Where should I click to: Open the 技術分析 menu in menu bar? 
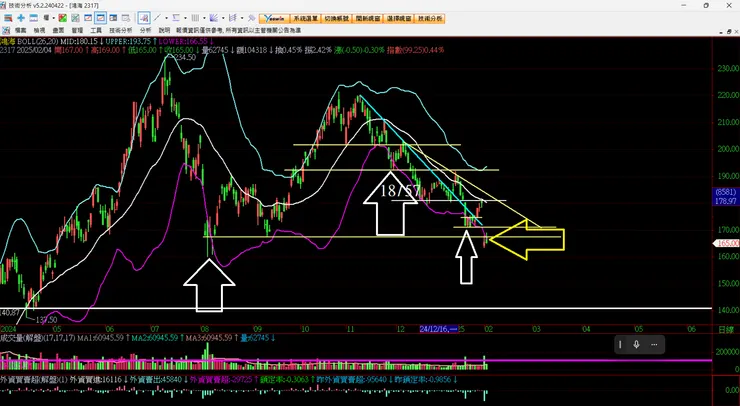[x=120, y=30]
